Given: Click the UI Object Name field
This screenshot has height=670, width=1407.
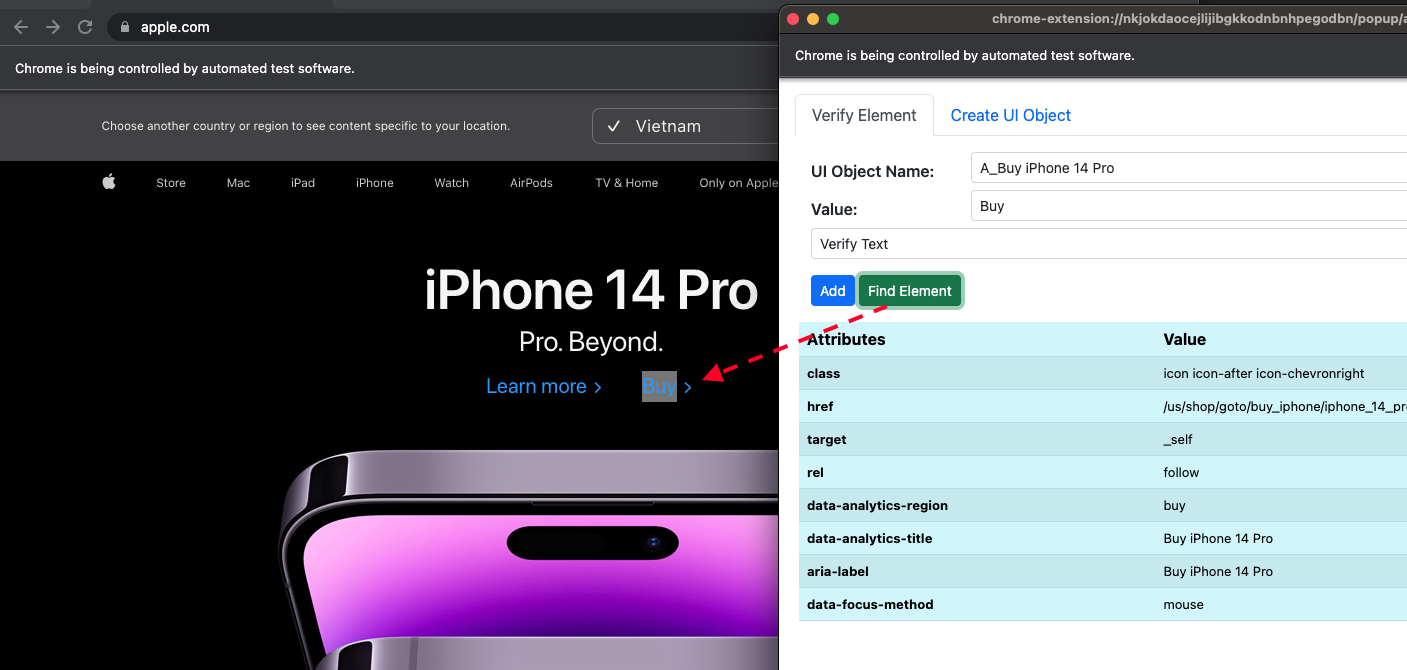Looking at the screenshot, I should click(x=1188, y=168).
